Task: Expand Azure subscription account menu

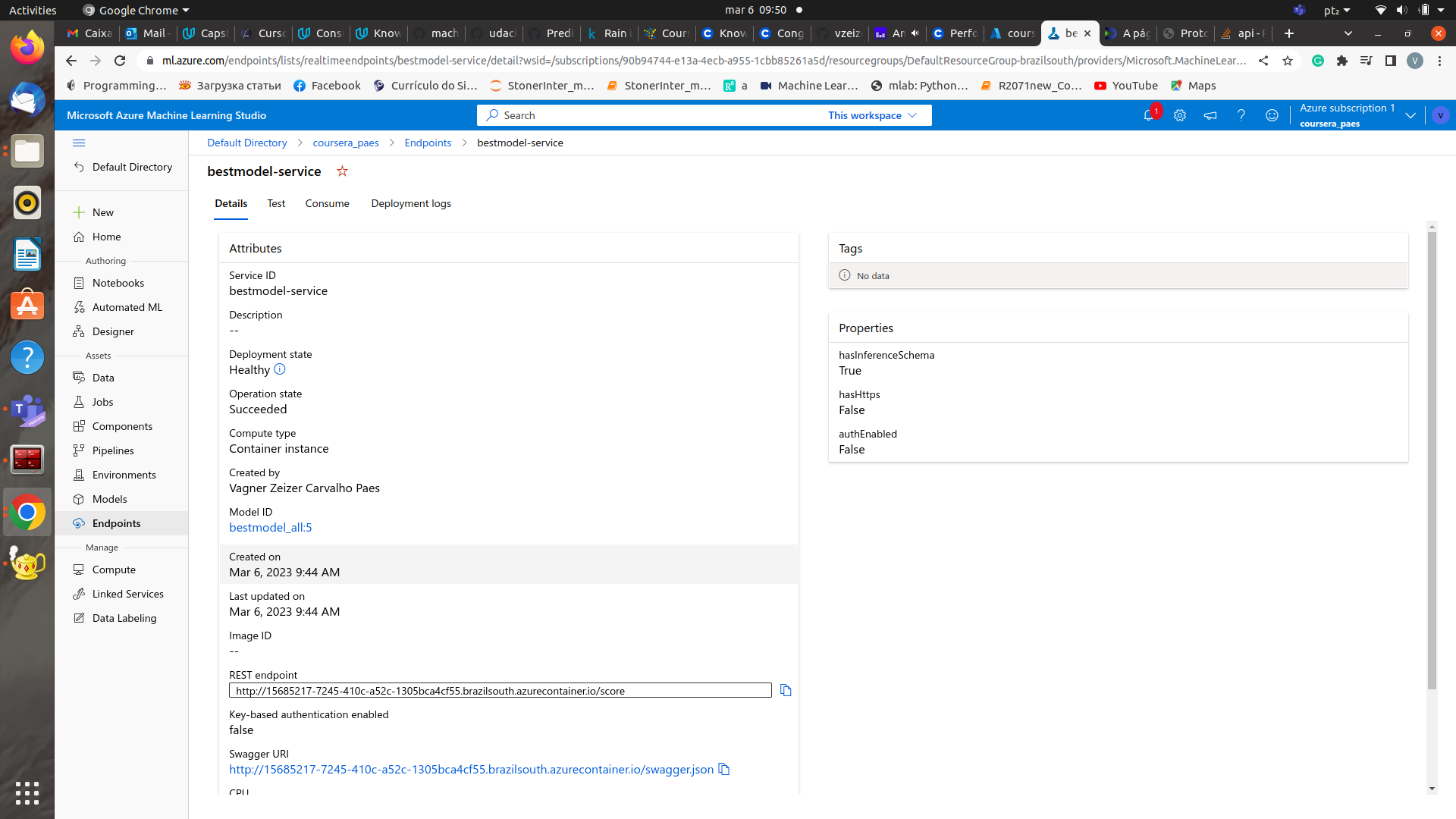Action: pyautogui.click(x=1410, y=115)
